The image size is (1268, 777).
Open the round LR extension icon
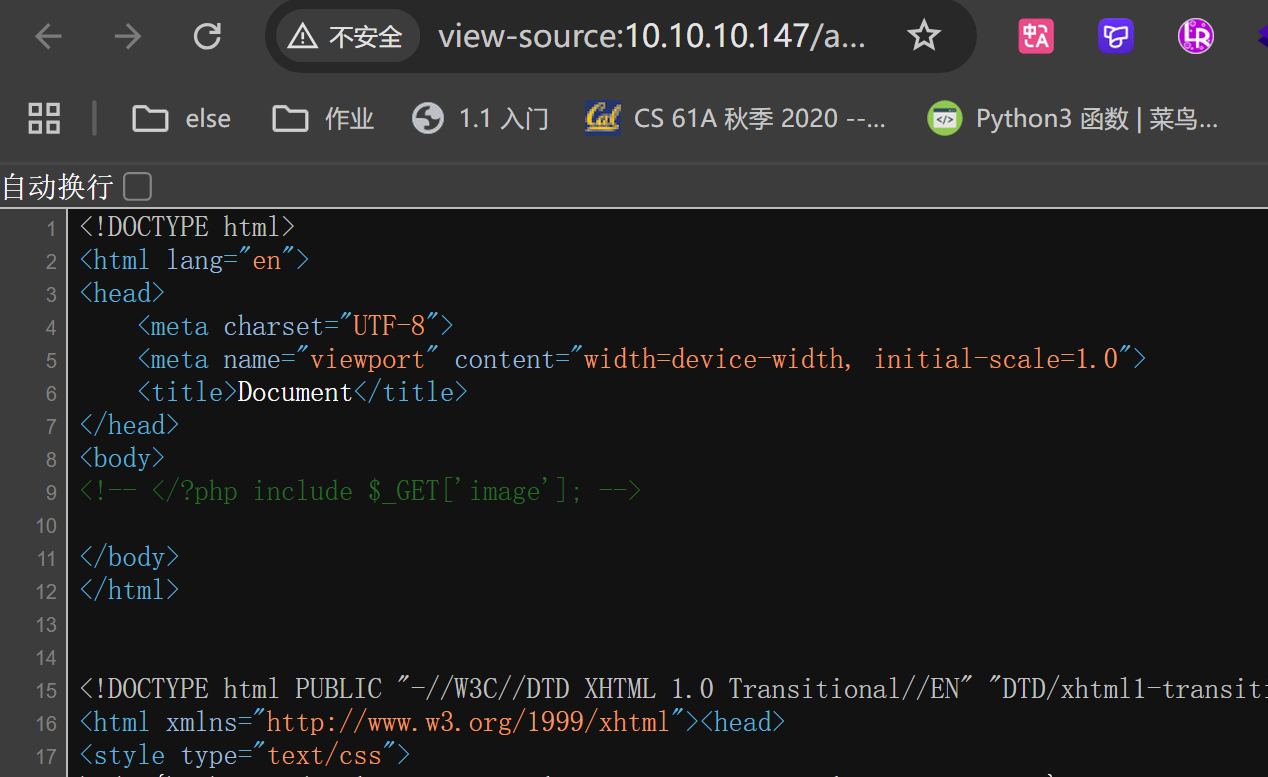pos(1195,37)
